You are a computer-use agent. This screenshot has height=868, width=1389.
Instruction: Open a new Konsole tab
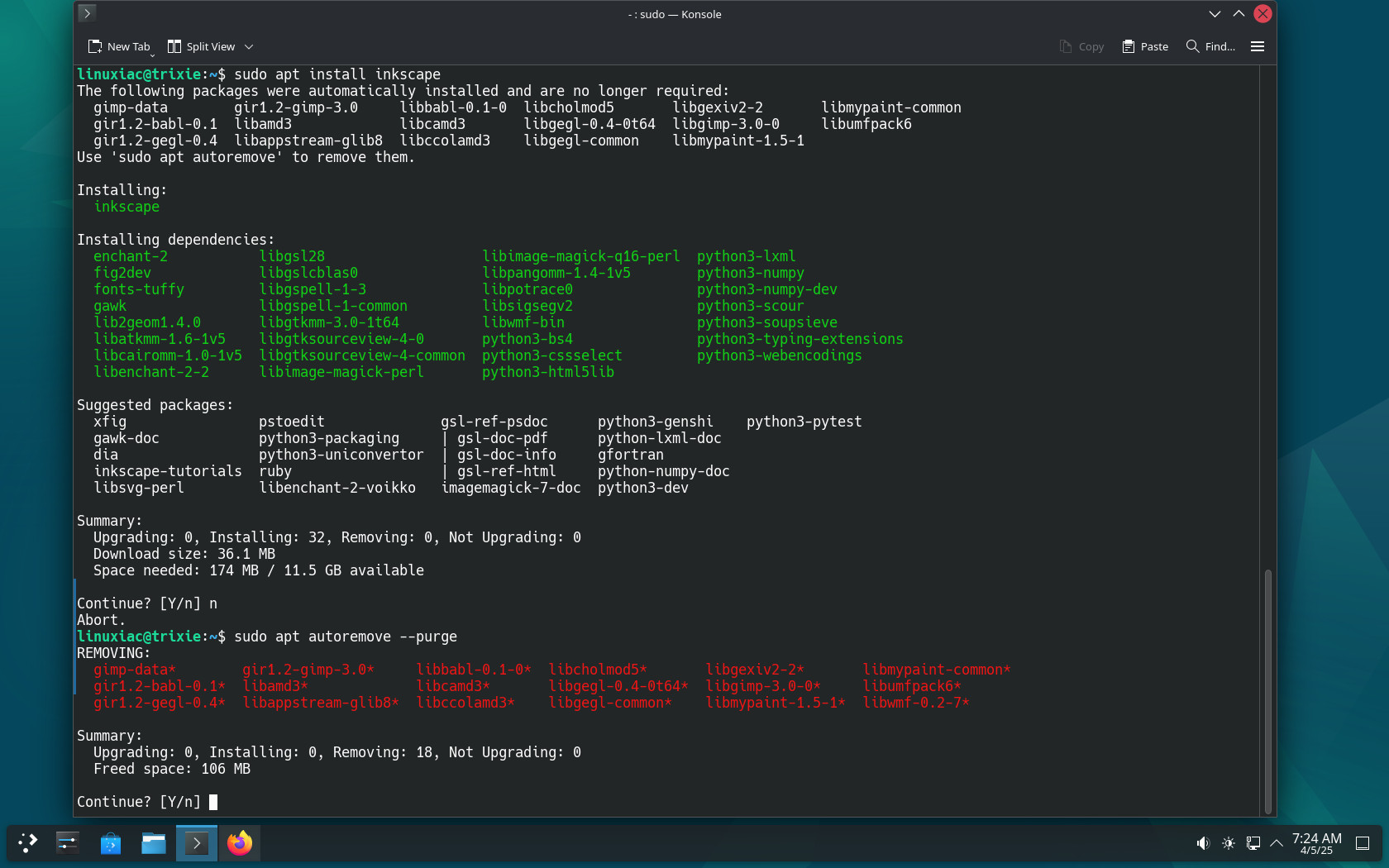[x=117, y=46]
